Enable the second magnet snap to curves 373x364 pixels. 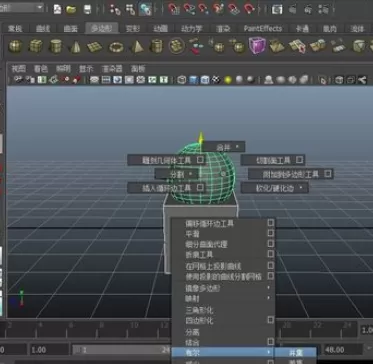click(x=188, y=9)
